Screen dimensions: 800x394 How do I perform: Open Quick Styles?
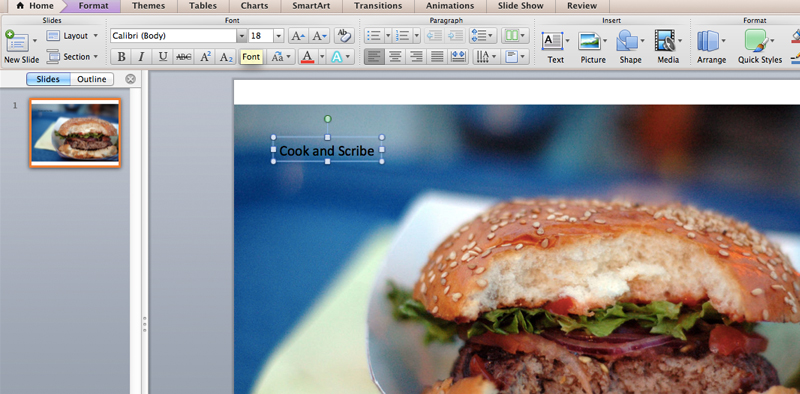(756, 40)
